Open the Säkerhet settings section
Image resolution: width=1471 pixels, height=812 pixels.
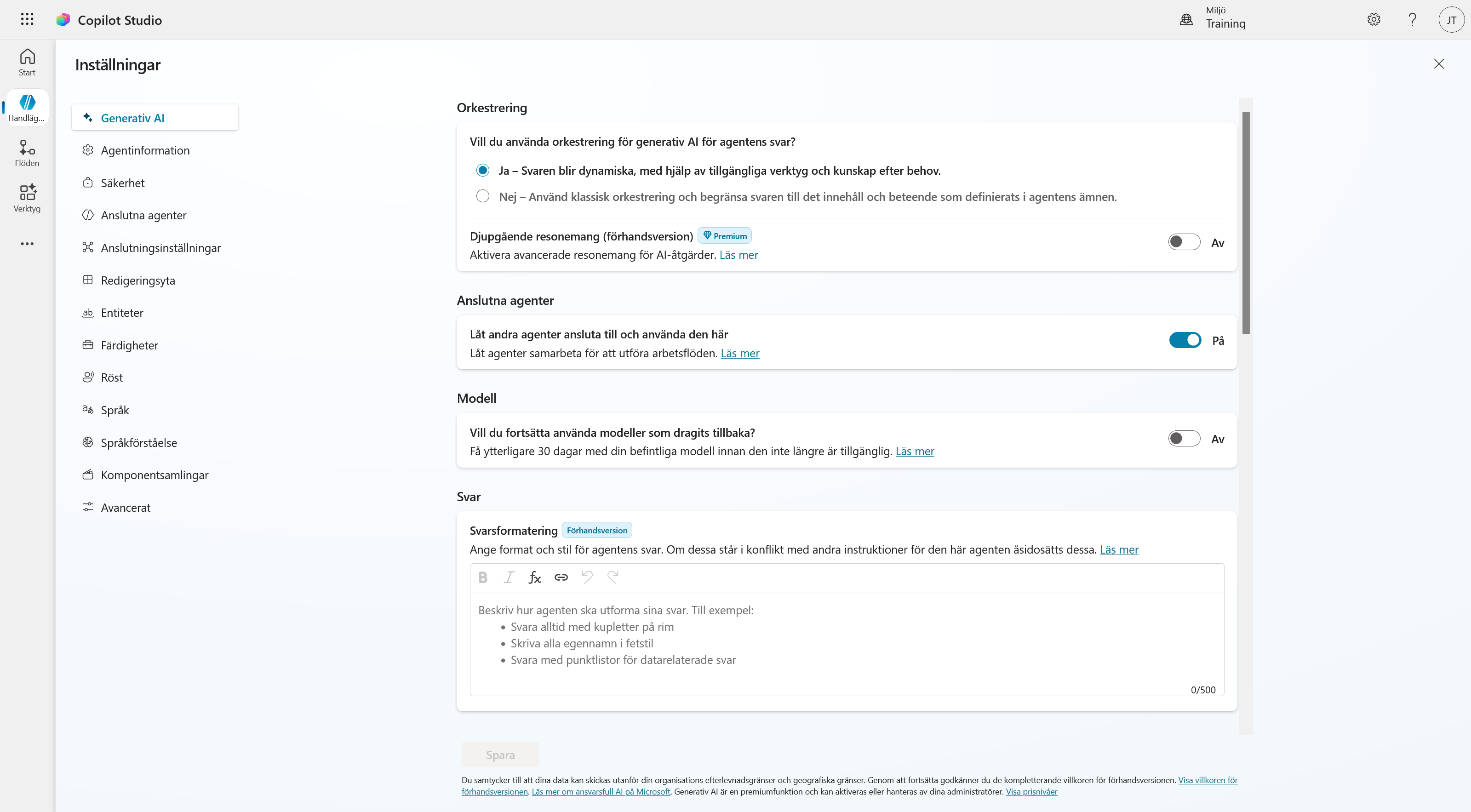coord(155,183)
